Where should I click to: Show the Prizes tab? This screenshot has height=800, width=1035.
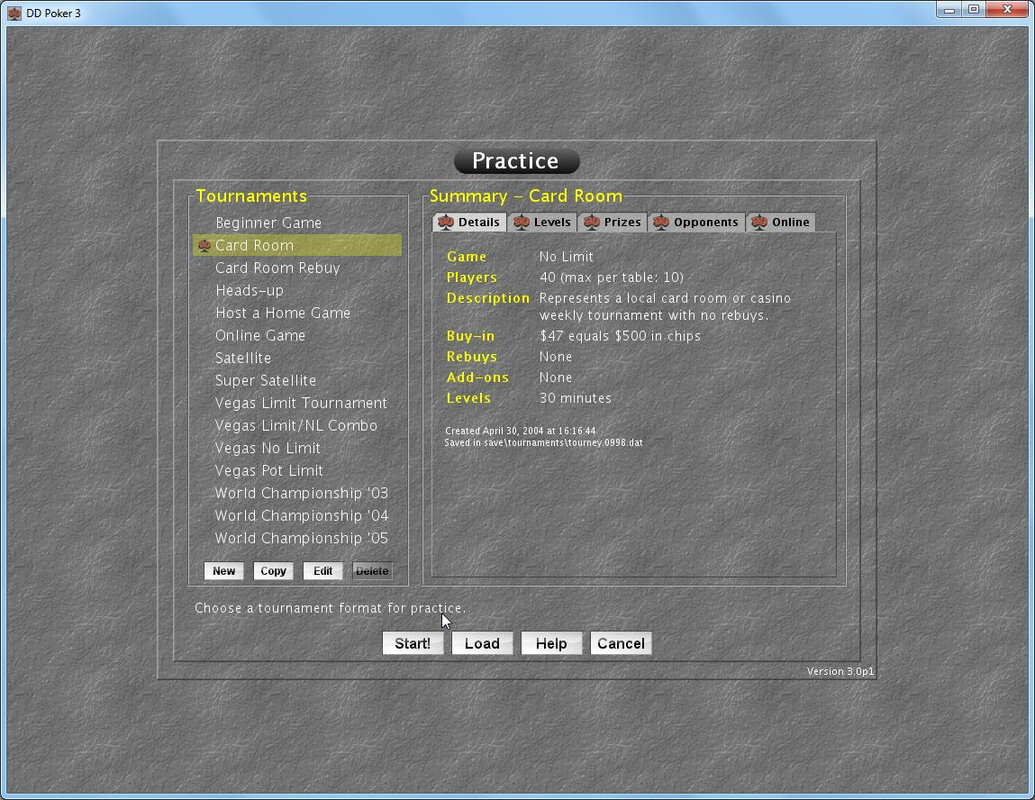point(613,222)
